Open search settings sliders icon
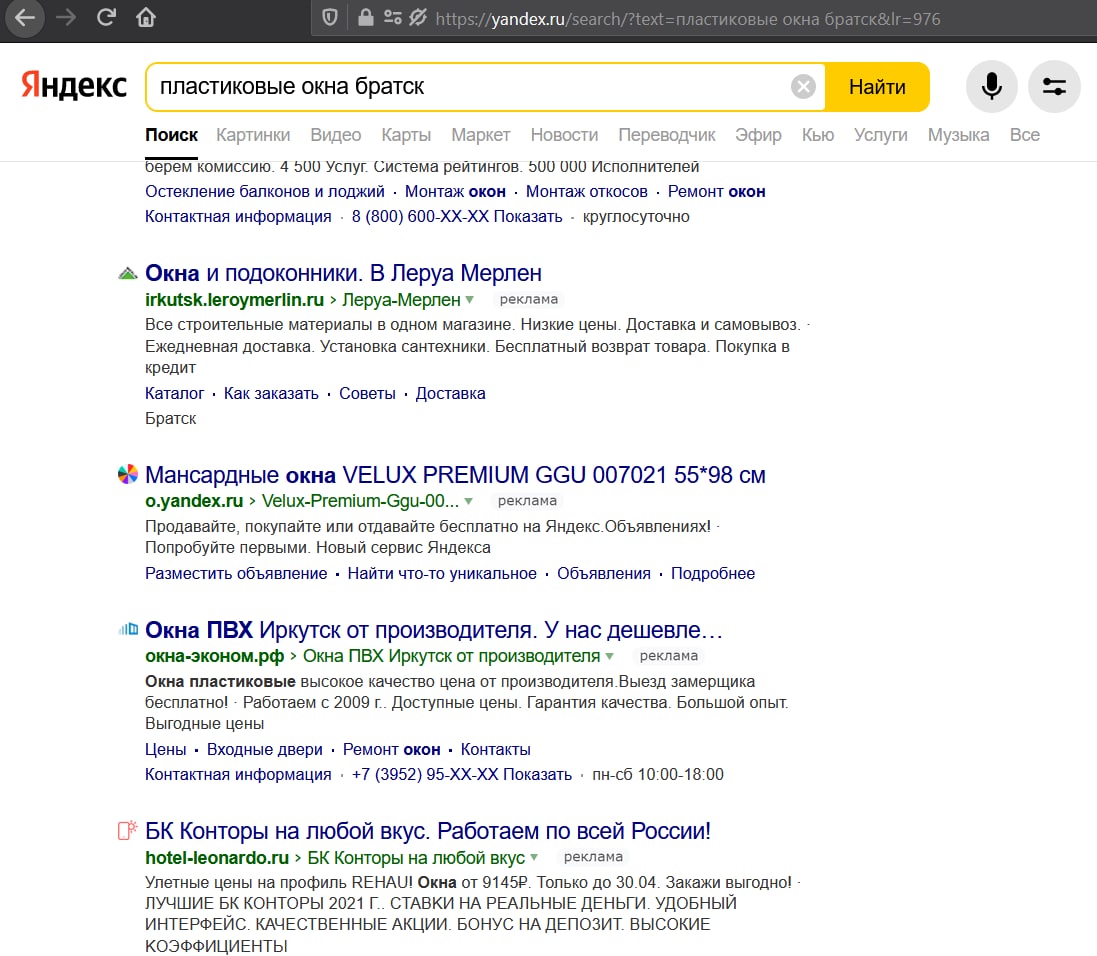The width and height of the screenshot is (1097, 956). tap(1054, 87)
